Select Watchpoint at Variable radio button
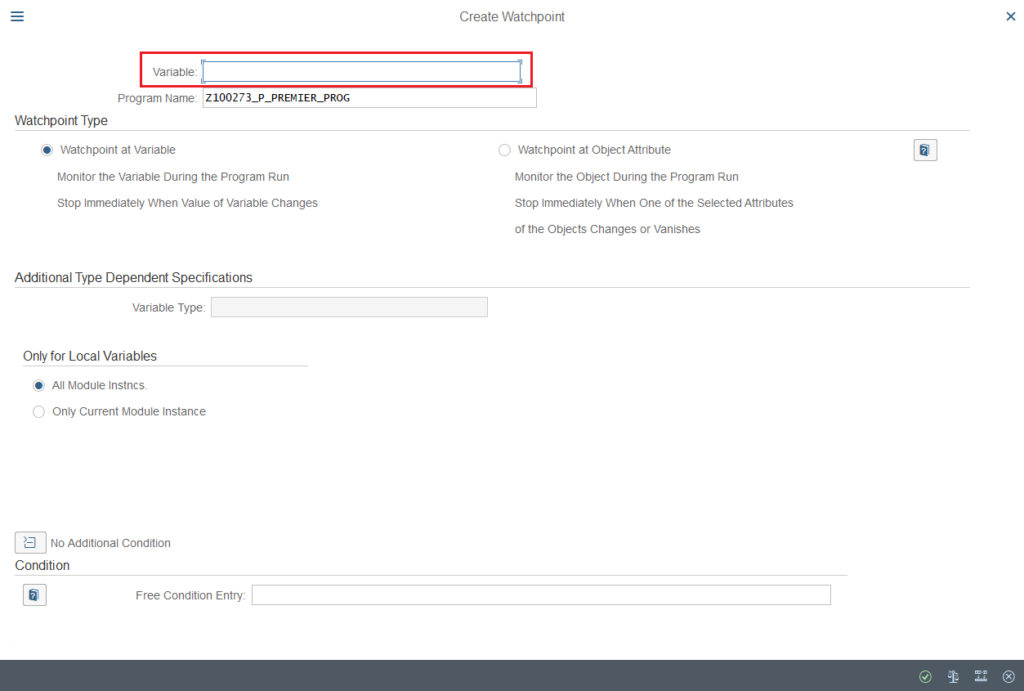 [x=47, y=150]
